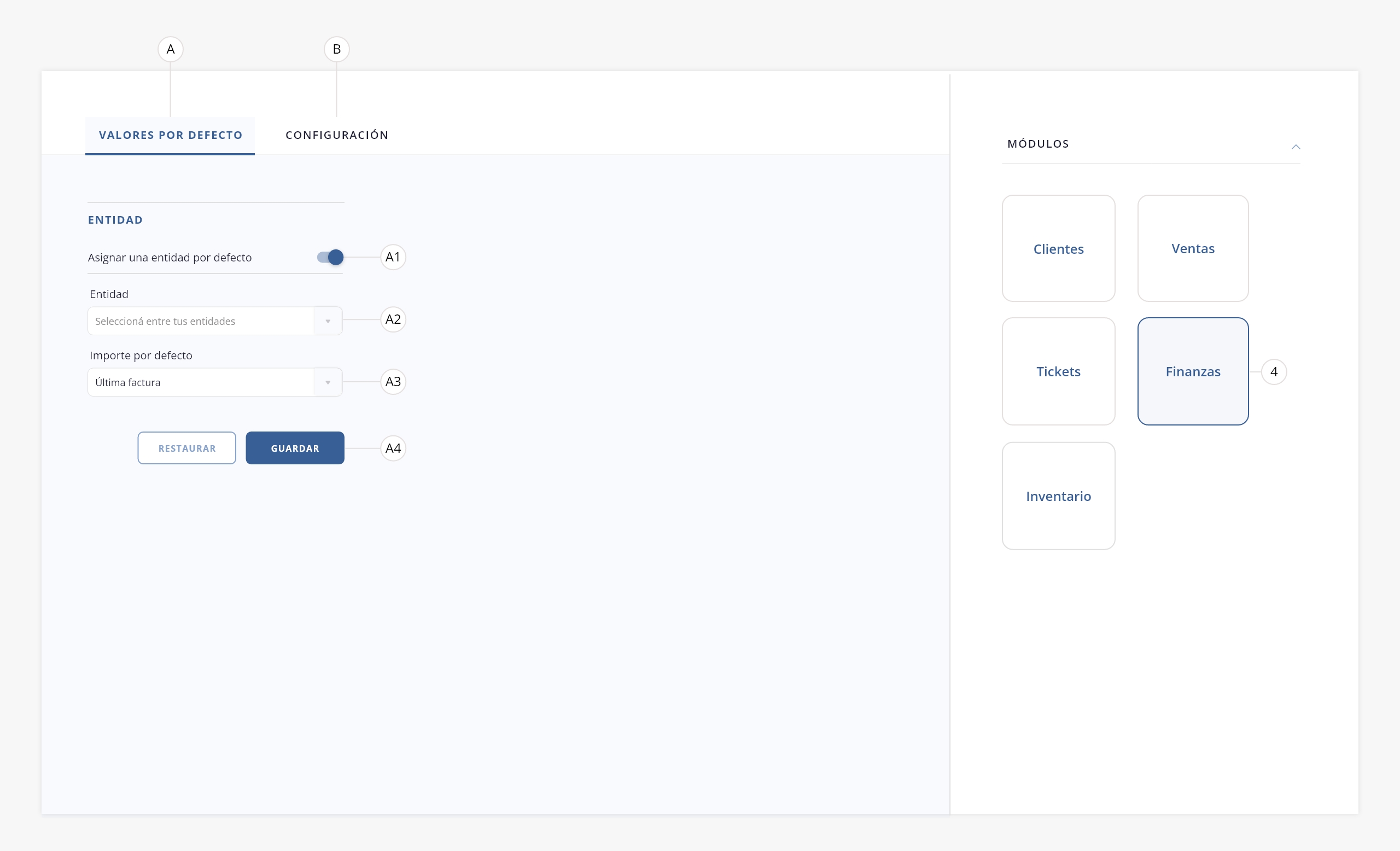The height and width of the screenshot is (851, 1400).
Task: Open the 'Importe por defecto' dropdown
Action: [215, 382]
